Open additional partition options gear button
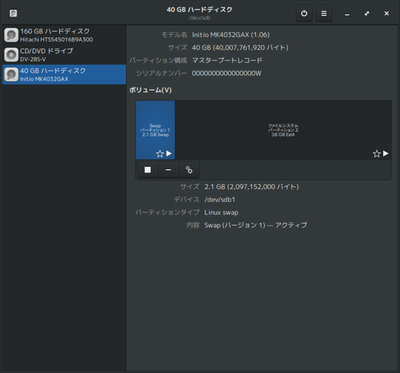 [x=189, y=170]
